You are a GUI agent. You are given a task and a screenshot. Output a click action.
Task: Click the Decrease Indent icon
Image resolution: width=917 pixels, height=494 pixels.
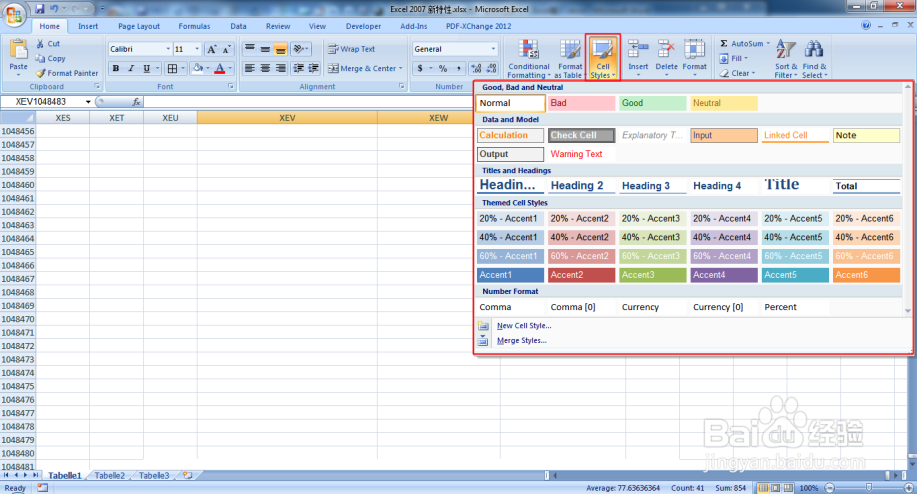click(x=298, y=68)
